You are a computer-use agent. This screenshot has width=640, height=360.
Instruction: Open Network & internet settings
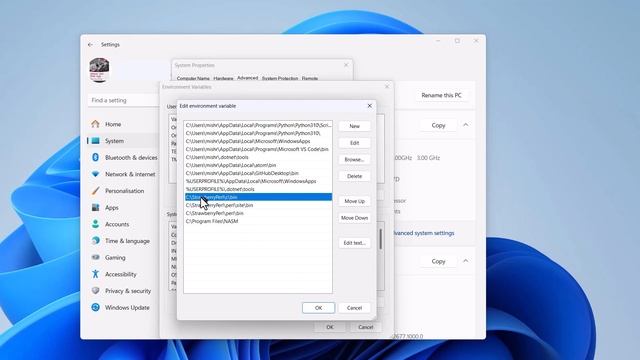tap(130, 174)
